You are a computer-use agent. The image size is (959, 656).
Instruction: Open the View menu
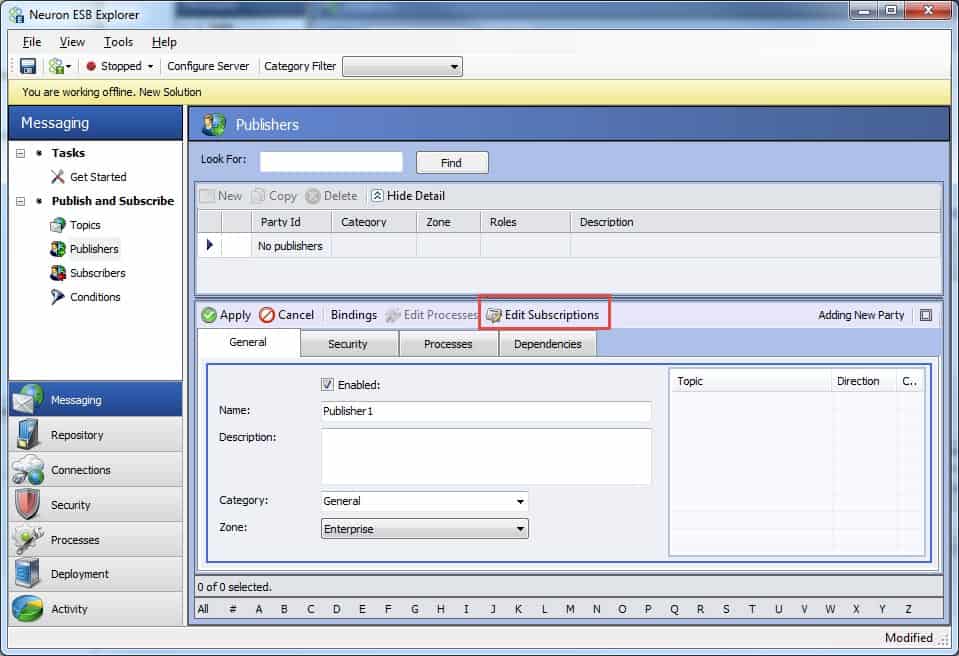pyautogui.click(x=72, y=42)
